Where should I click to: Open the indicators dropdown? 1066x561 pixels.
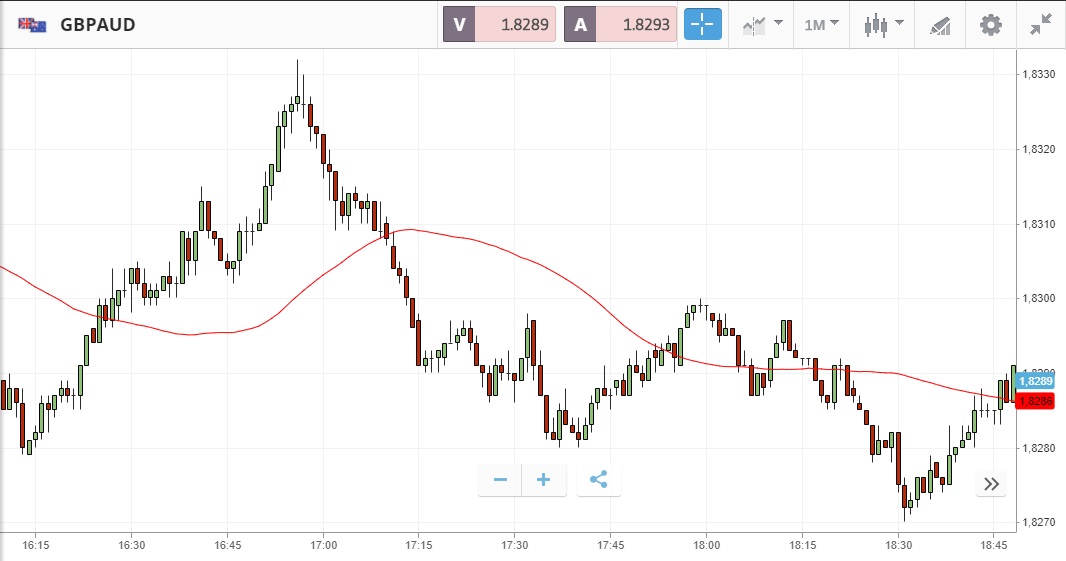pos(761,24)
